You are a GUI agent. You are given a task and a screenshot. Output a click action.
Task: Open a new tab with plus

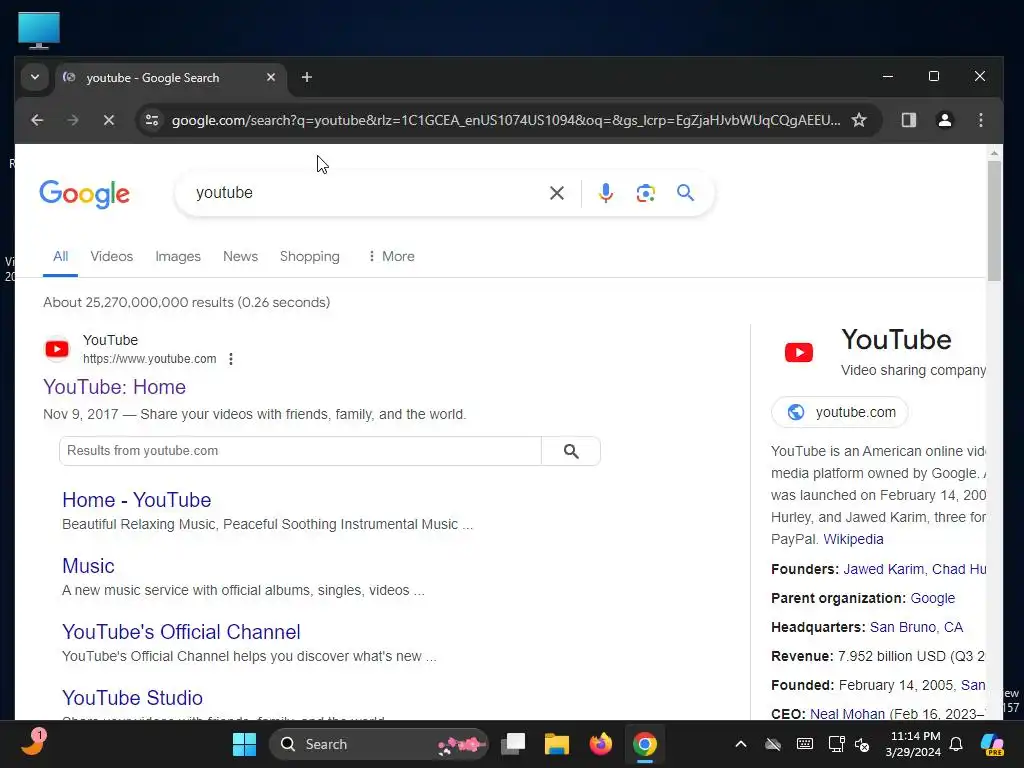(307, 78)
